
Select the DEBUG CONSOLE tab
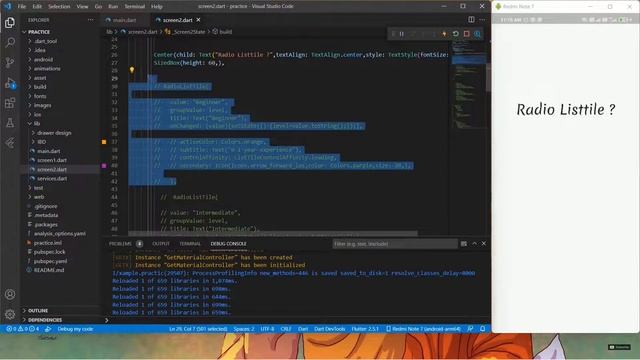coord(229,244)
